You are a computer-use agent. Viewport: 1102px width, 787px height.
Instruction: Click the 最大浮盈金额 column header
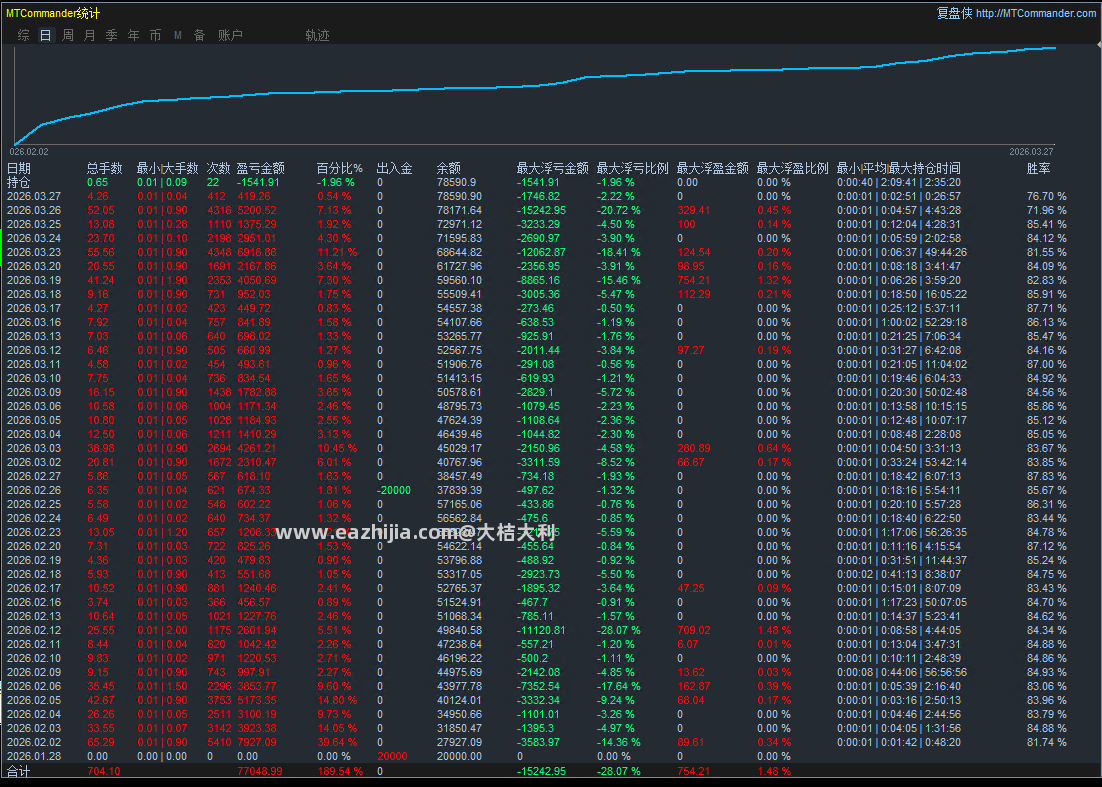(x=713, y=169)
